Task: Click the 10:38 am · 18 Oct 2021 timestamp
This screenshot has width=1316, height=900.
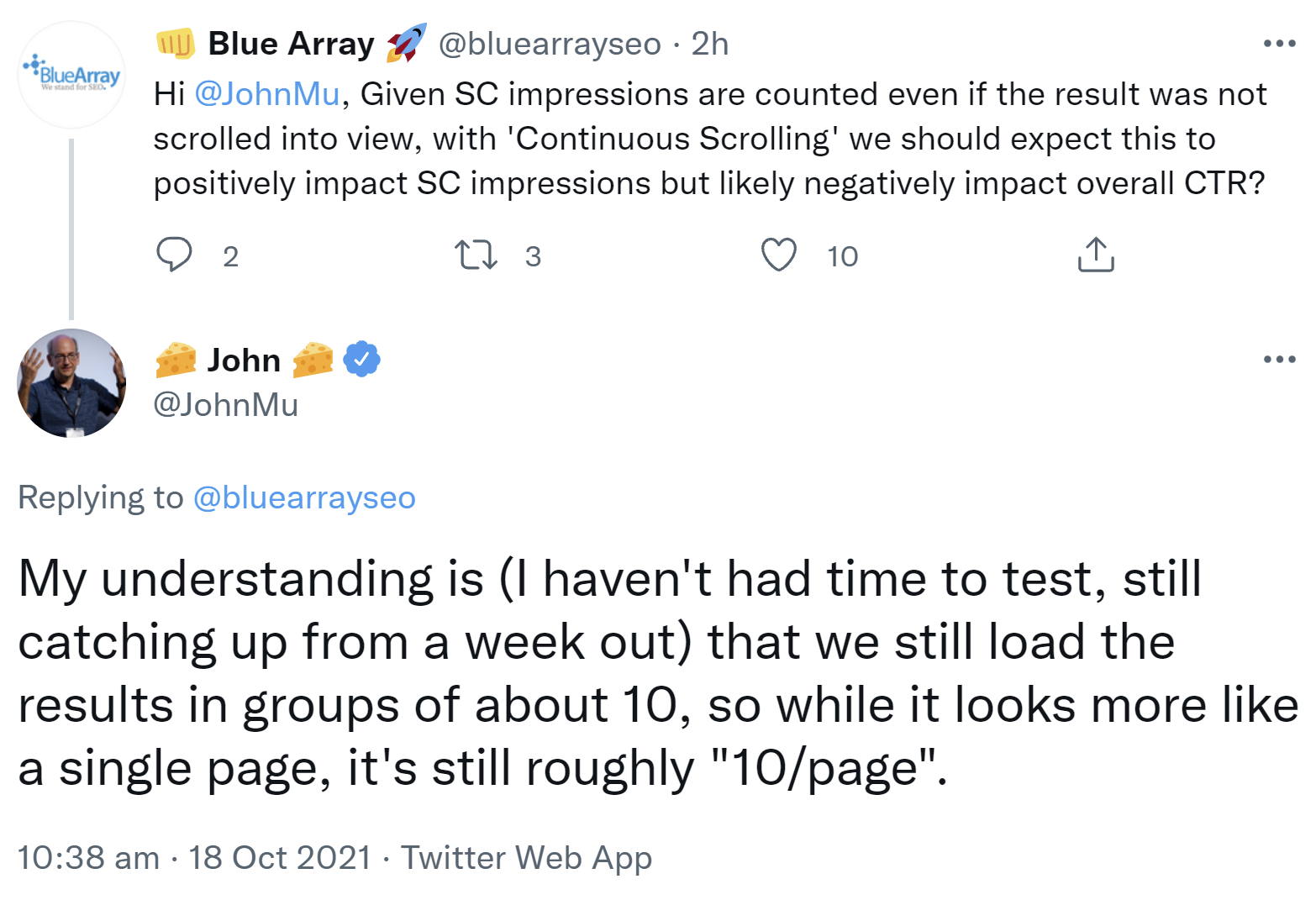Action: point(194,858)
